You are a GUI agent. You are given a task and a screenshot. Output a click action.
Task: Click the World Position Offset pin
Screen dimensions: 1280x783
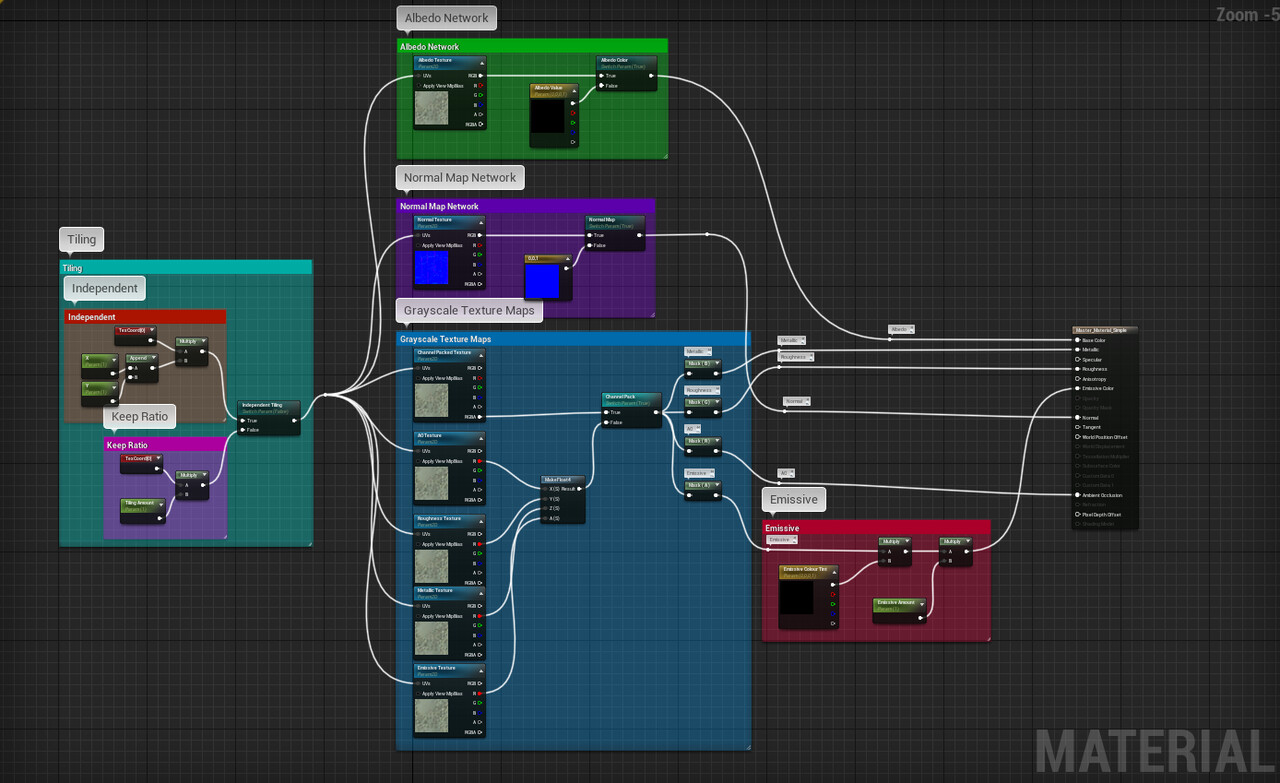1077,437
